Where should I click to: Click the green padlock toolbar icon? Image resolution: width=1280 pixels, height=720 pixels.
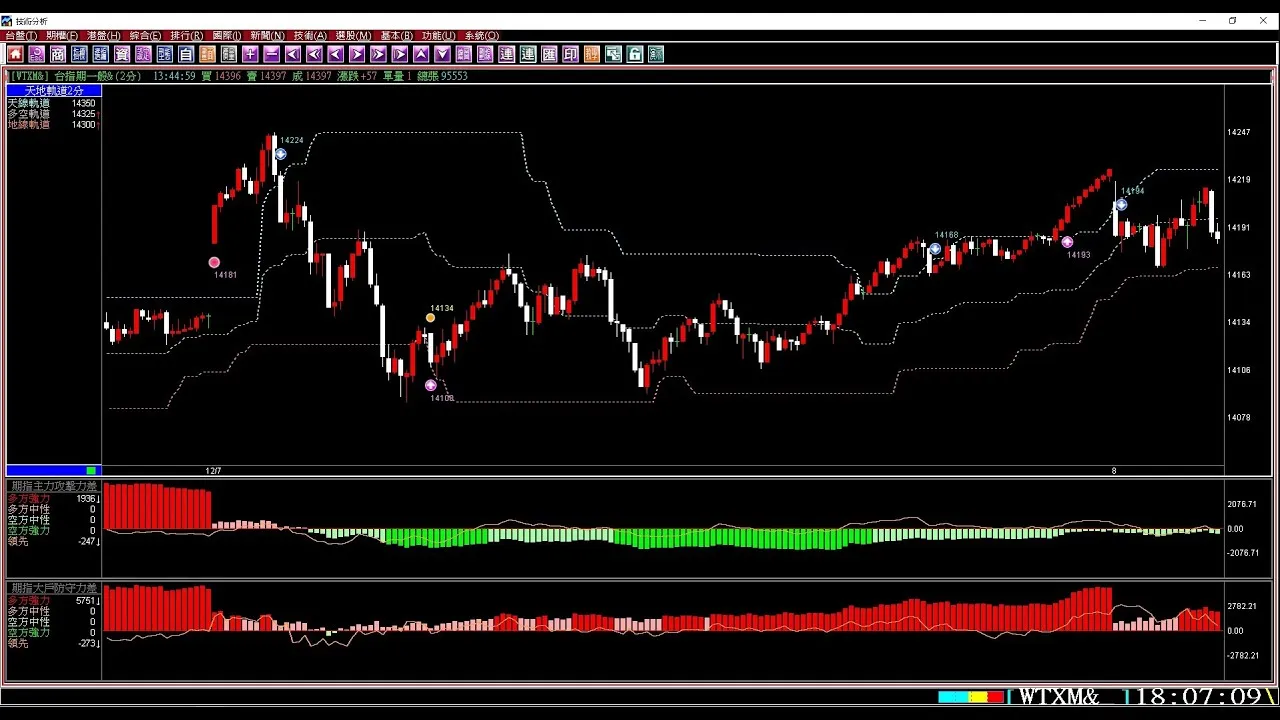tap(634, 54)
